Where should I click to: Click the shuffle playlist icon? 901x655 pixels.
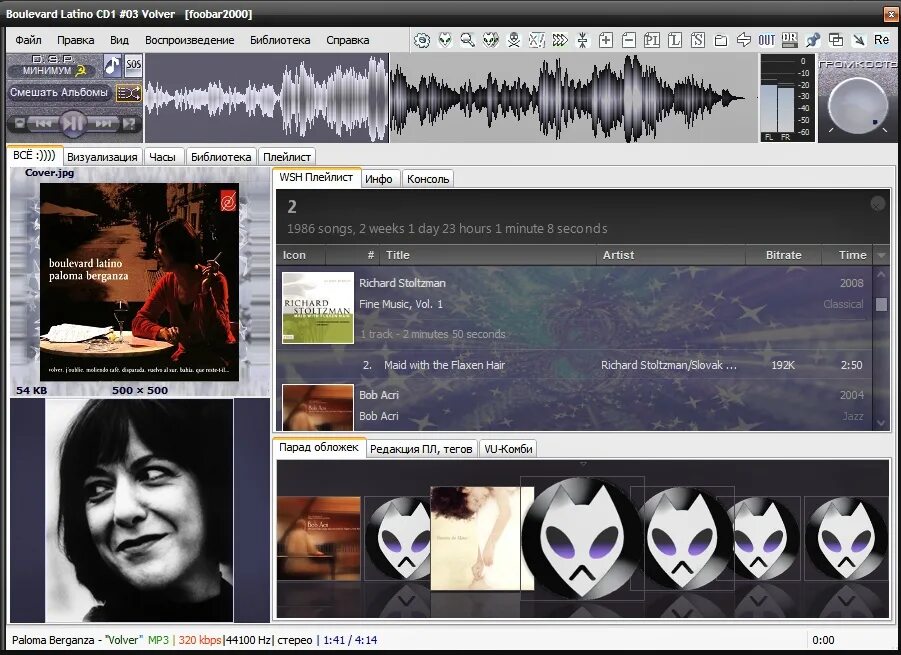(x=128, y=93)
